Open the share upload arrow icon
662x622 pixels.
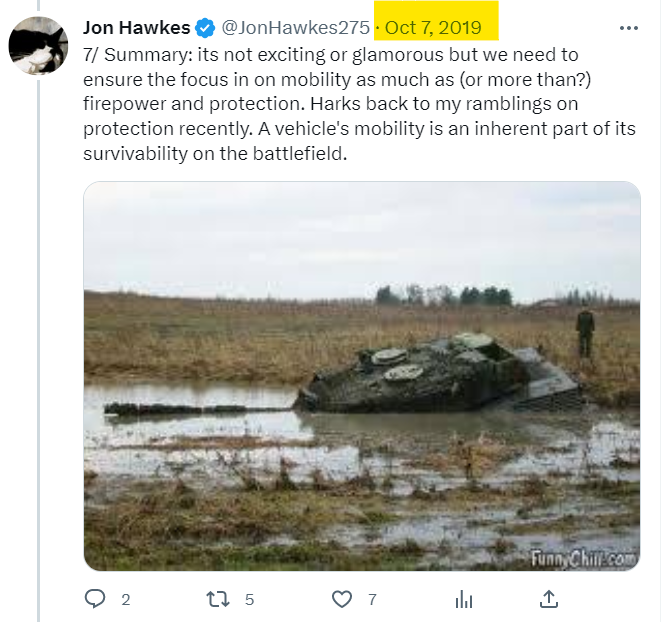click(549, 599)
